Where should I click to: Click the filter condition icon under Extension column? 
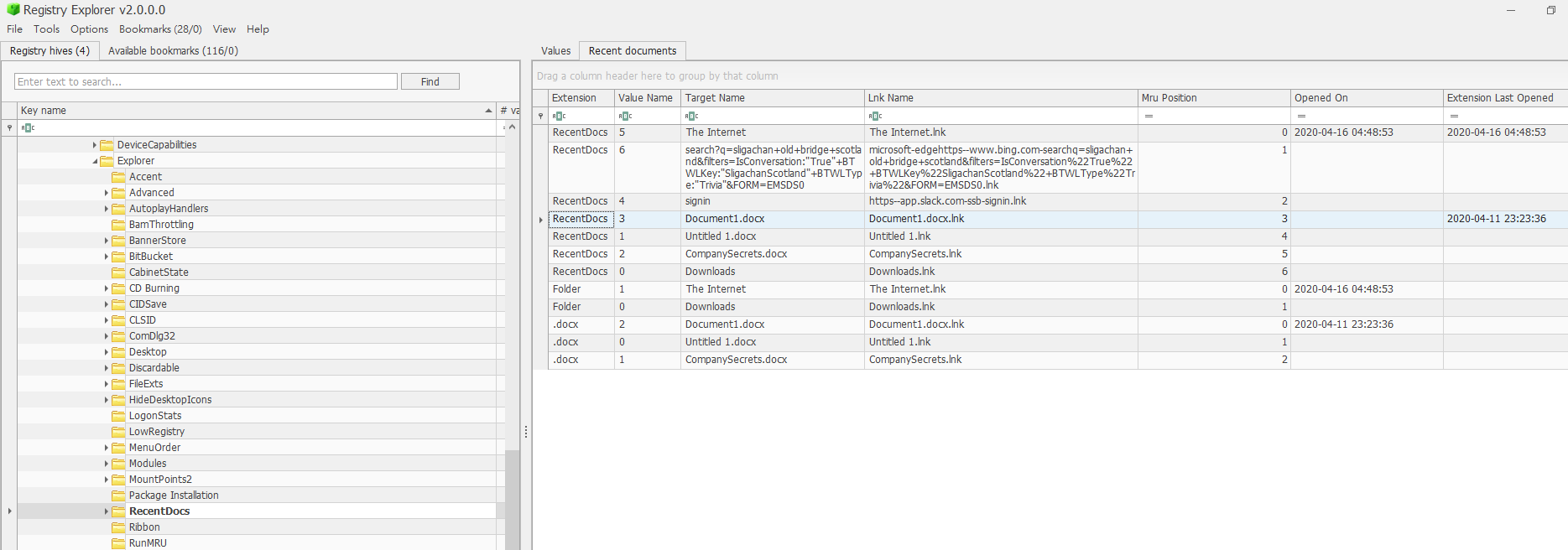560,116
